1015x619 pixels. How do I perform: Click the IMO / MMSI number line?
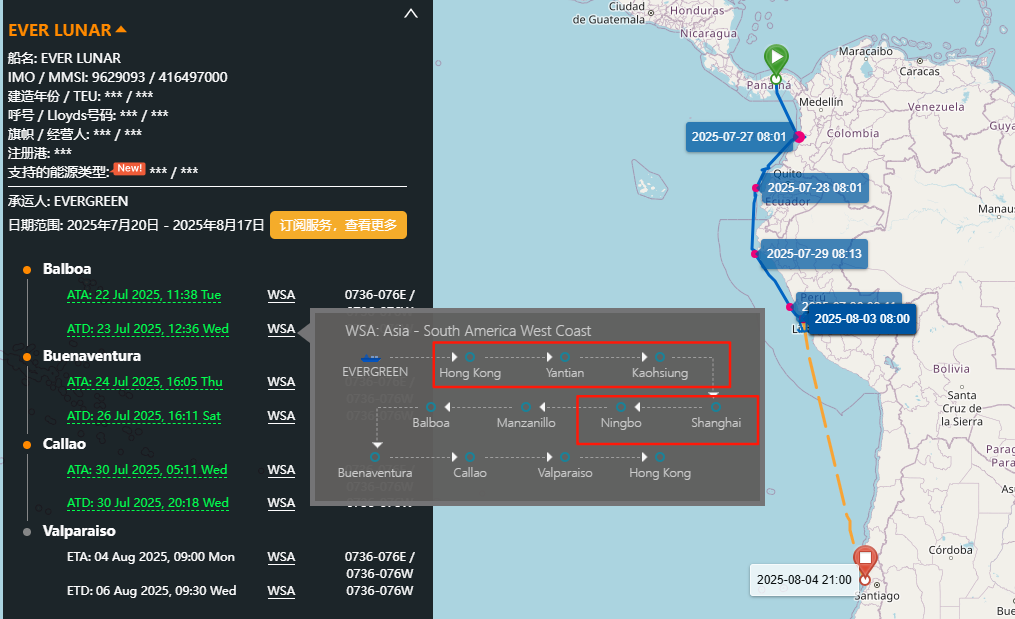(118, 77)
